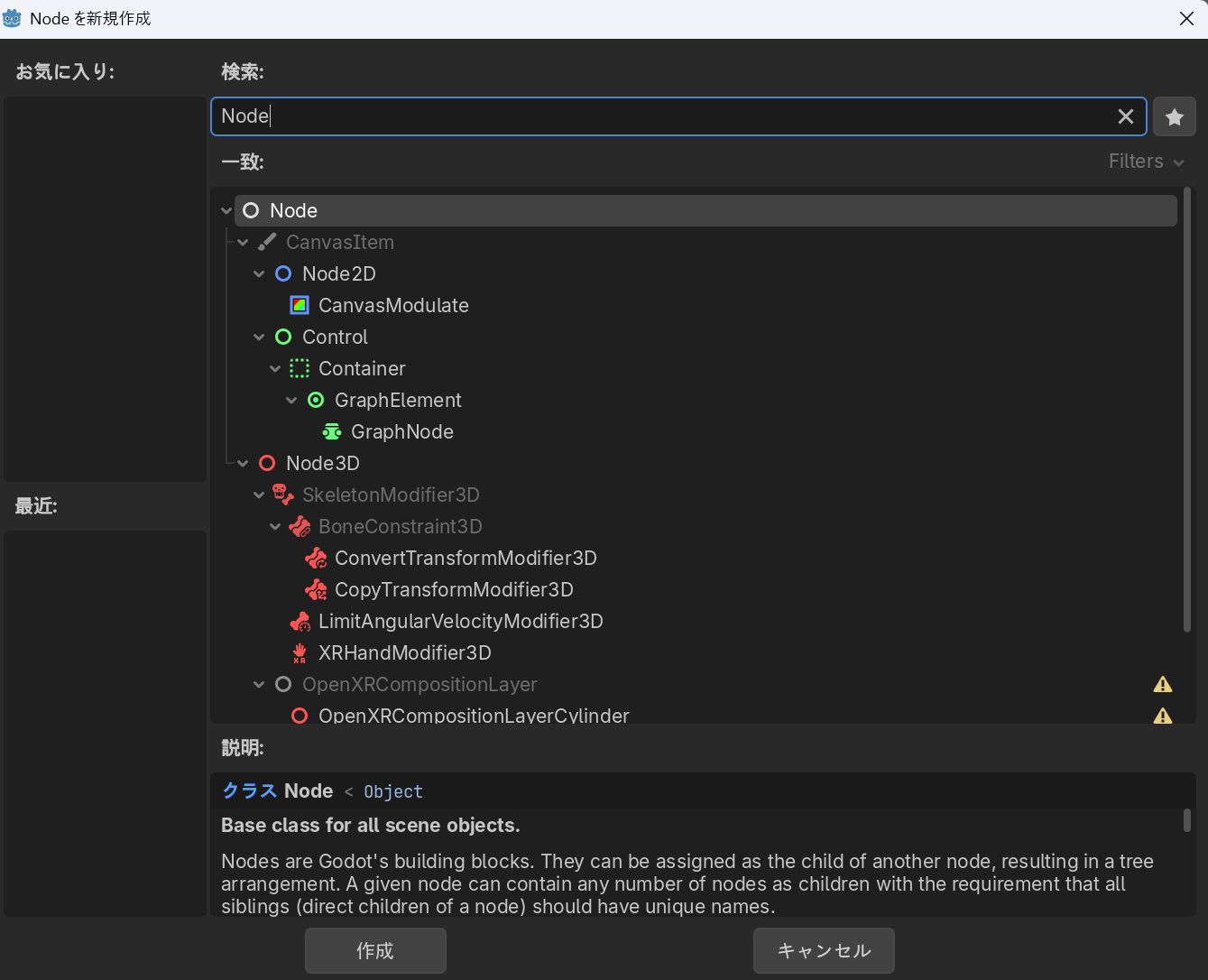Click the Node2D blue circle icon
Screen dimensions: 1208x980
[283, 273]
